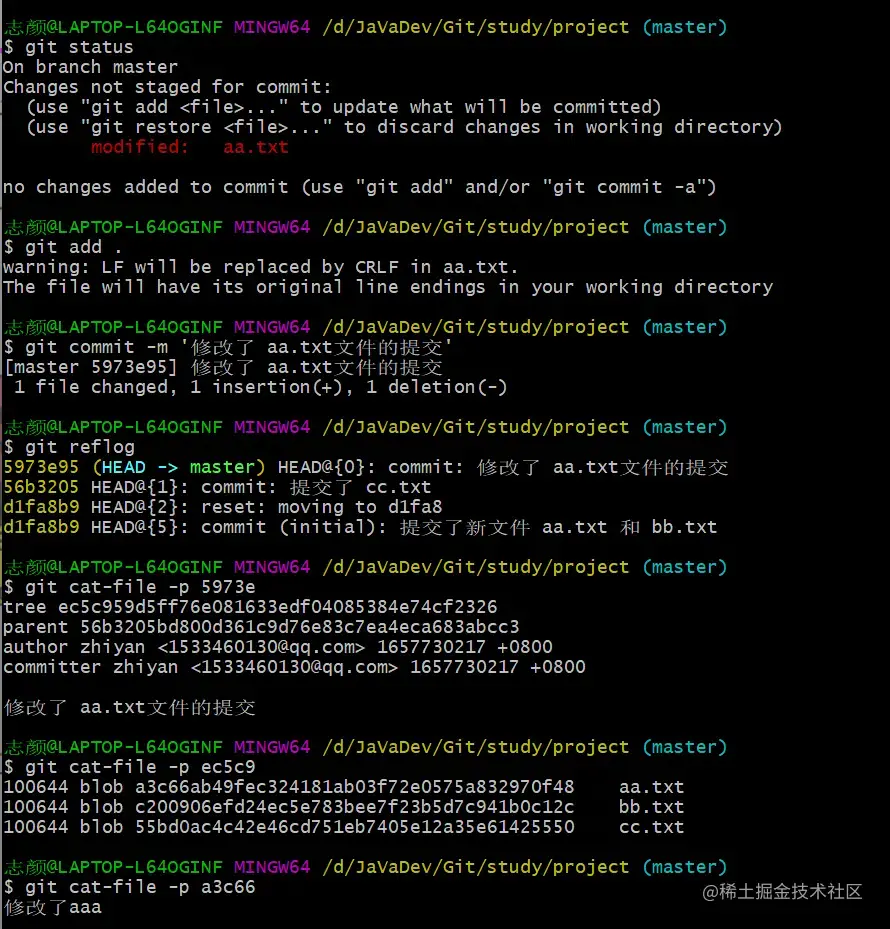Click the 'git reflog' command
This screenshot has height=929, width=890.
tap(79, 447)
